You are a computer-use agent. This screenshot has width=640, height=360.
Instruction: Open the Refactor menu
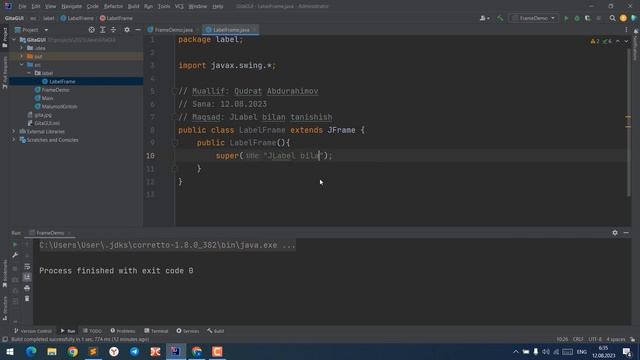coord(113,7)
